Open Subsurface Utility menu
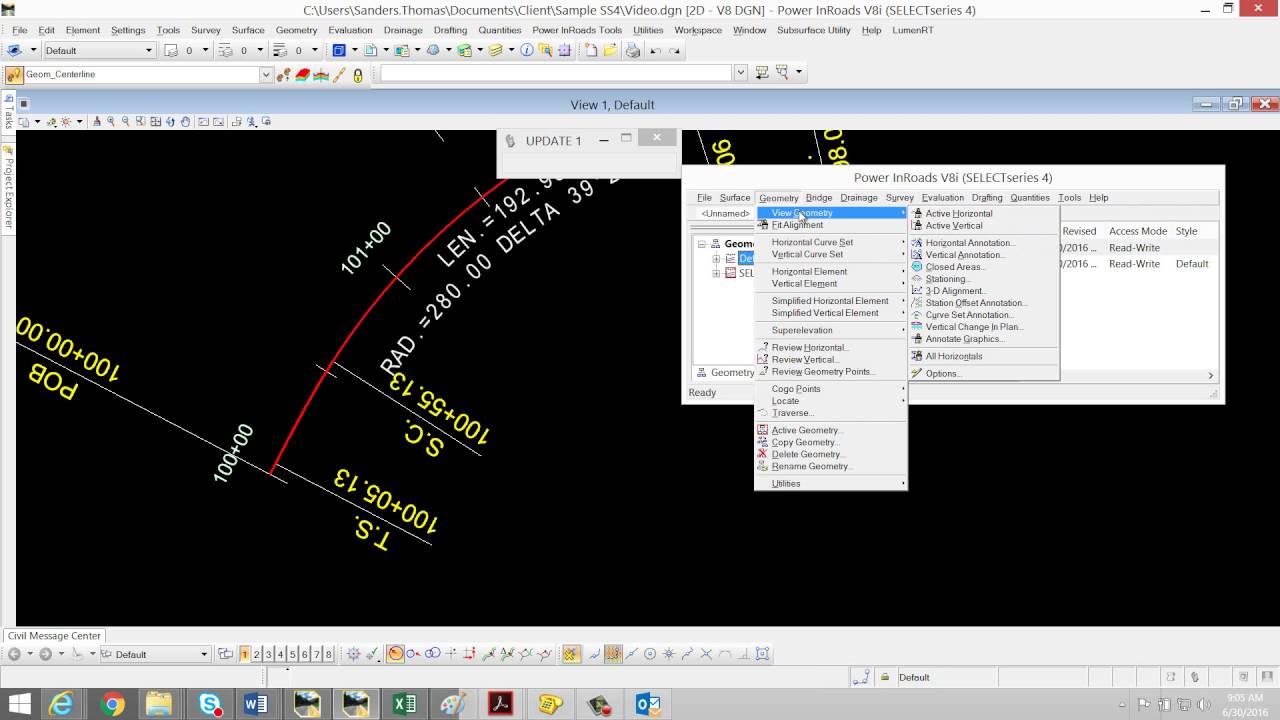The height and width of the screenshot is (720, 1280). click(814, 30)
